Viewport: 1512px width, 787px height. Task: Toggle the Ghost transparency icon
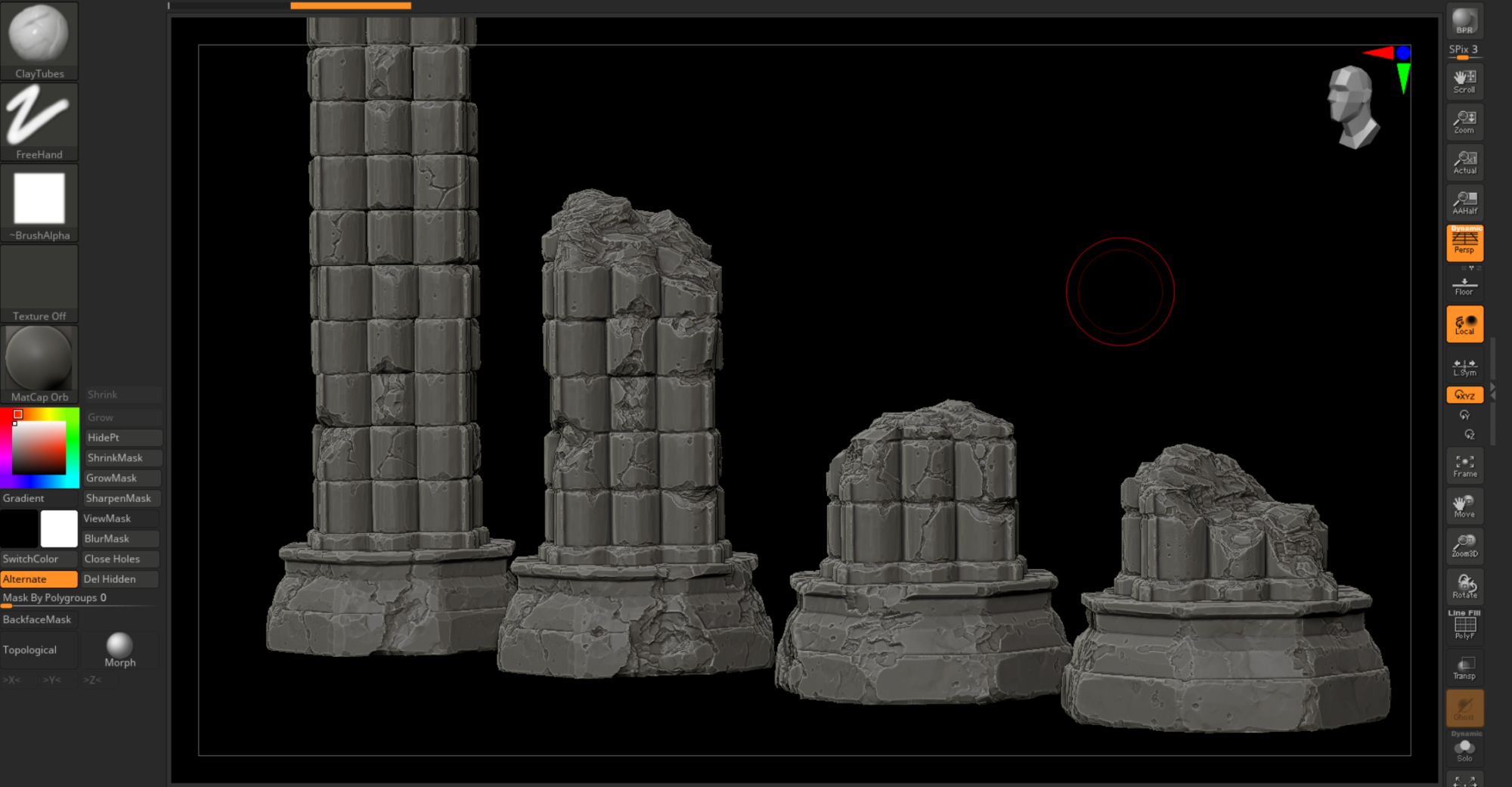1464,708
